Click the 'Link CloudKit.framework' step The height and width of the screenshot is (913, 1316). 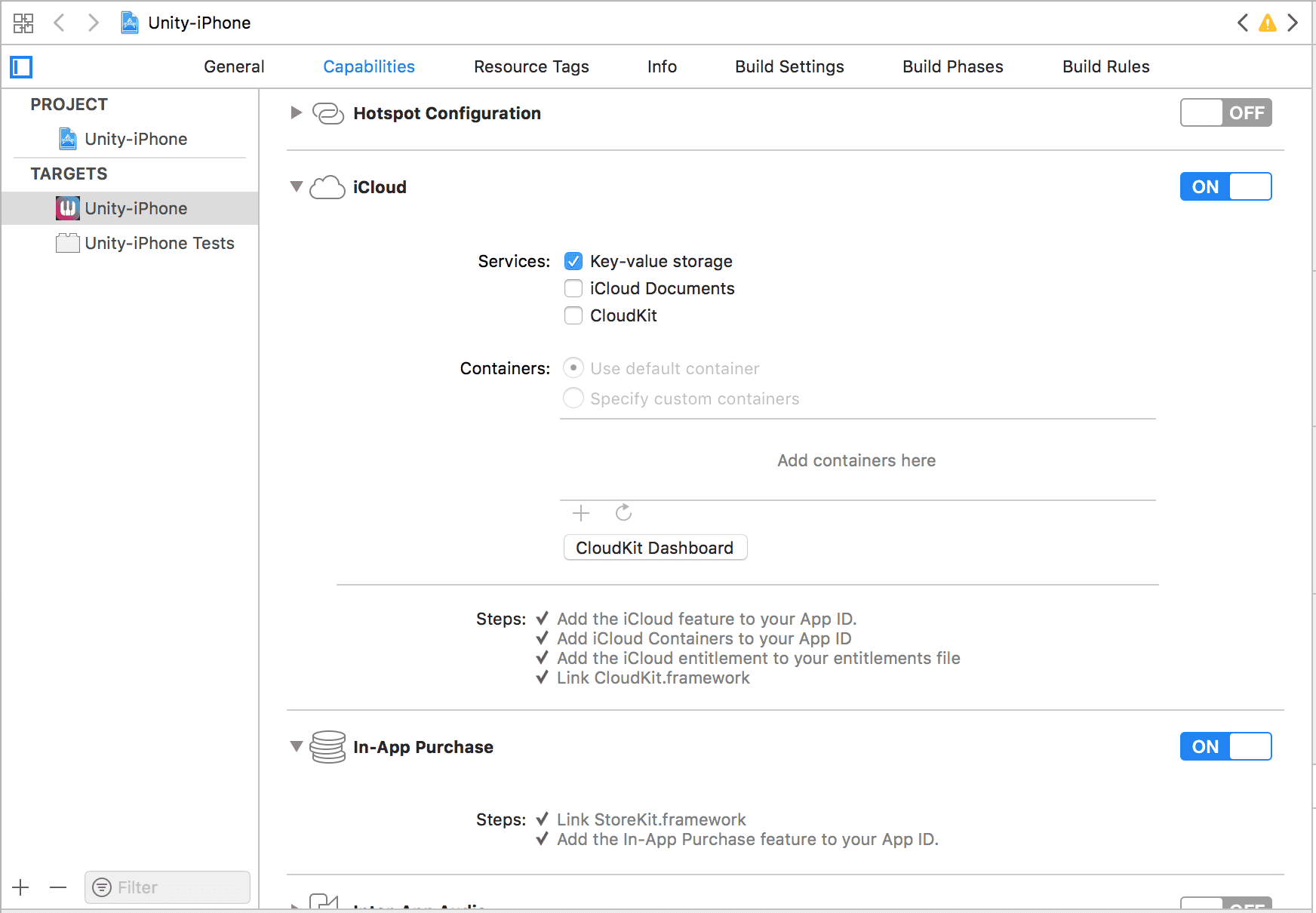pyautogui.click(x=653, y=678)
